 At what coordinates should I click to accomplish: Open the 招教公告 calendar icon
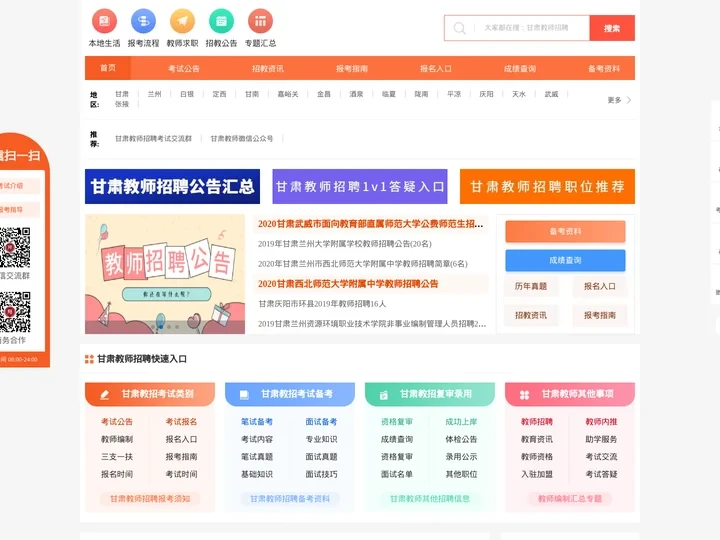(221, 21)
